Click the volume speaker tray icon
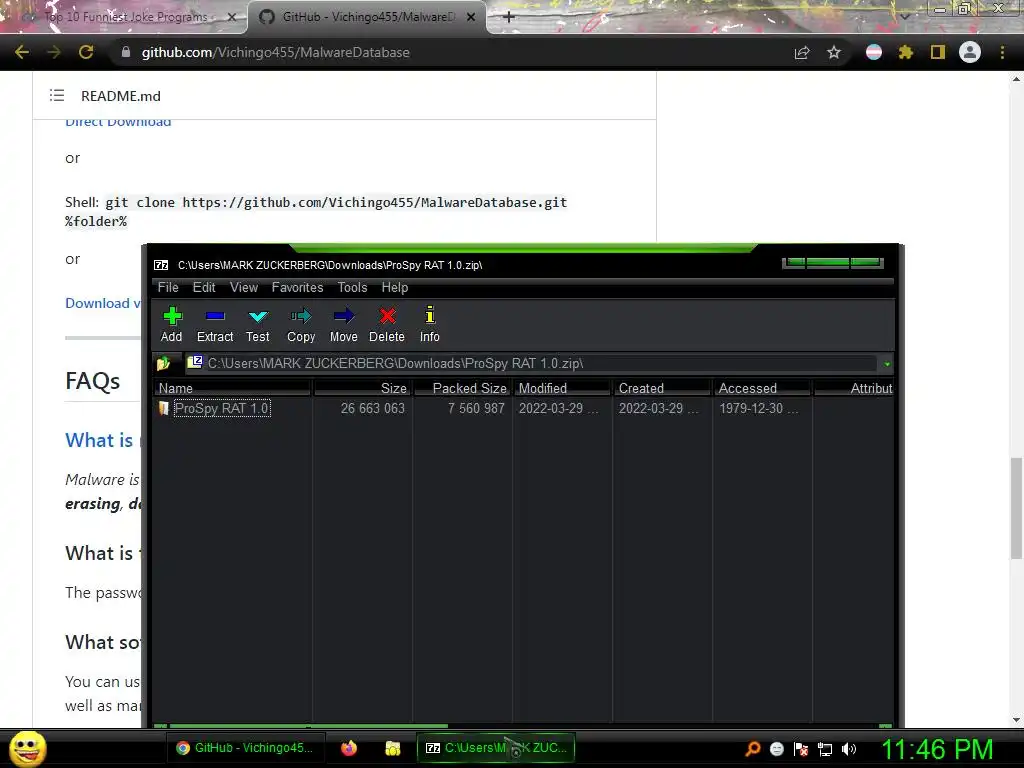 click(849, 749)
